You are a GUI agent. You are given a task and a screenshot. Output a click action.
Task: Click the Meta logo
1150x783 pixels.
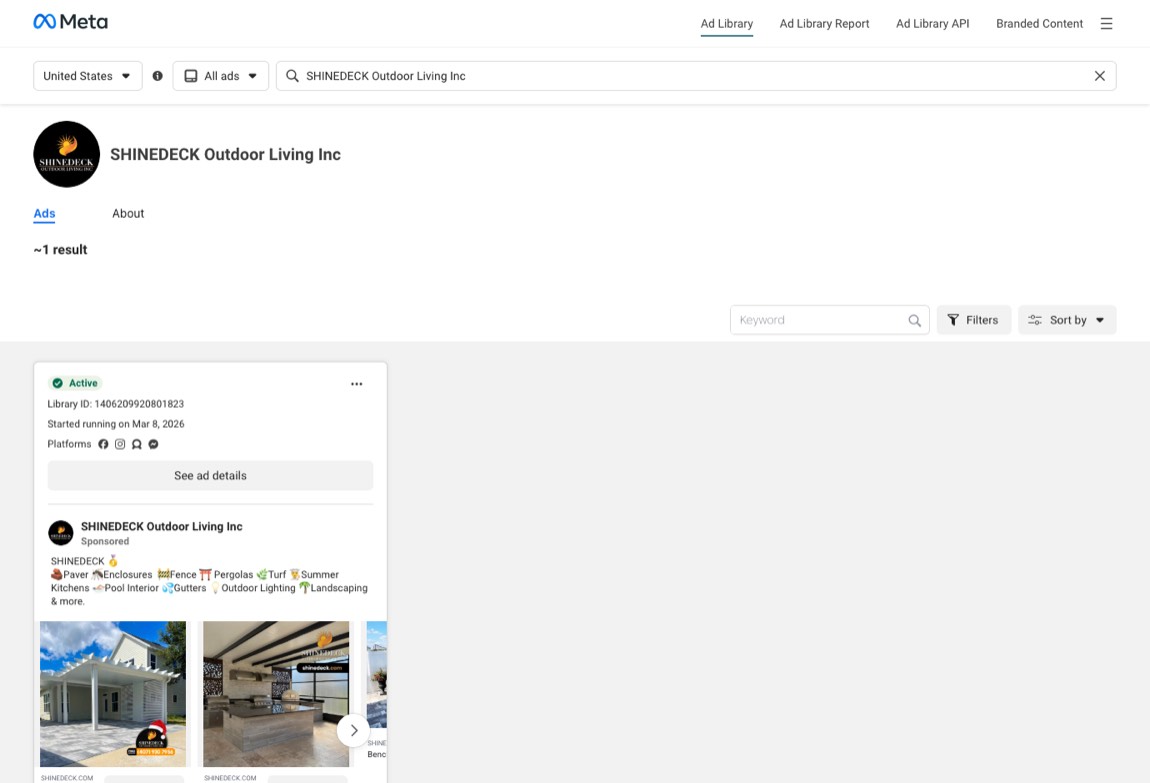[x=70, y=22]
